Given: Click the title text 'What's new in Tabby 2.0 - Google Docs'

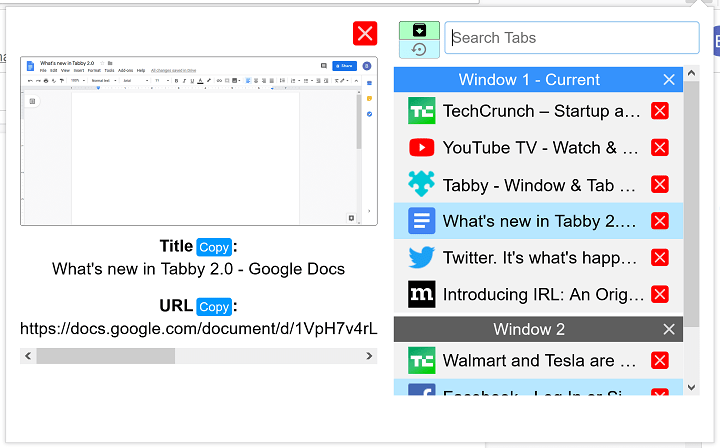Looking at the screenshot, I should pyautogui.click(x=198, y=269).
